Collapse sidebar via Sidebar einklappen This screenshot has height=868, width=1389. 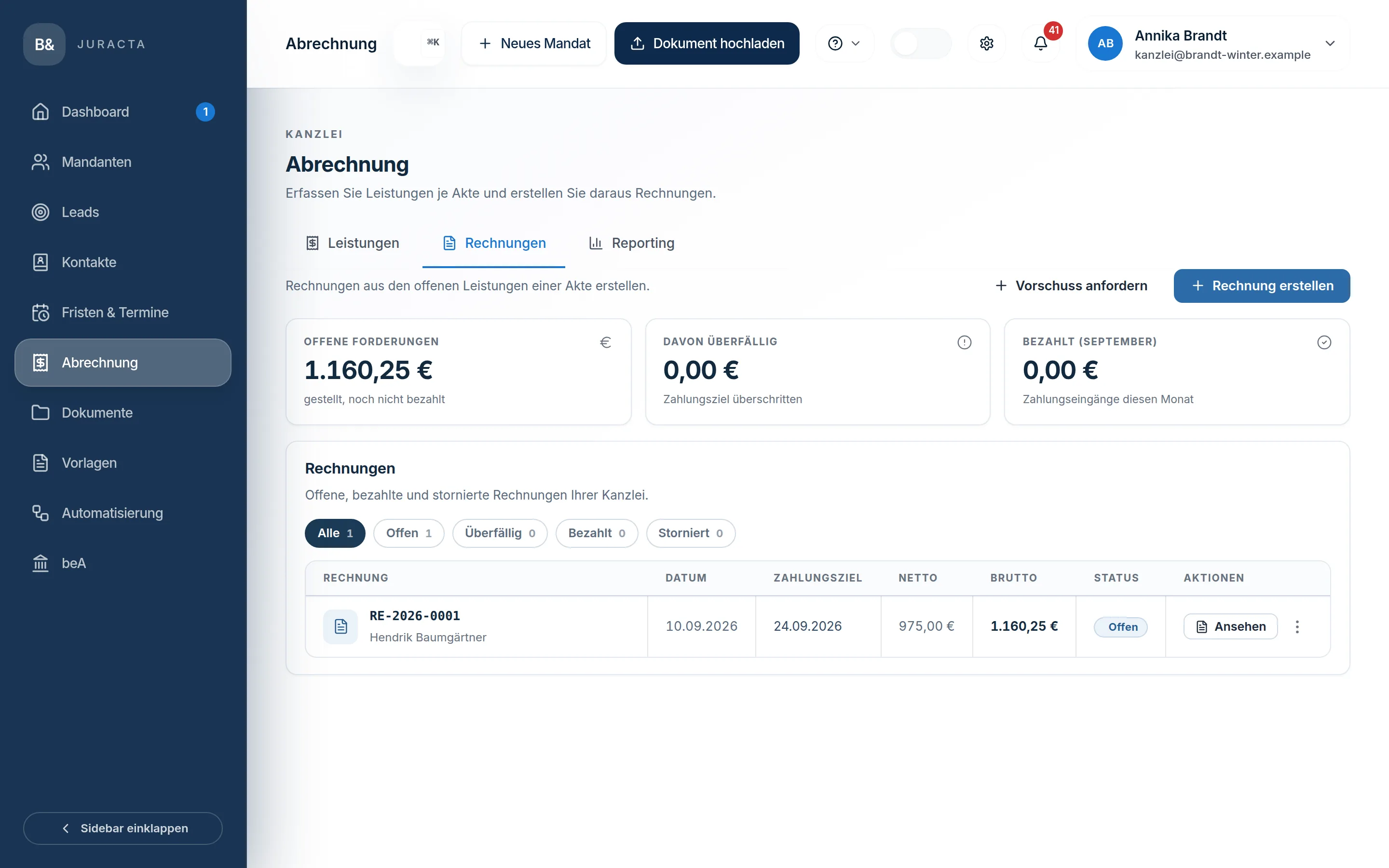123,828
